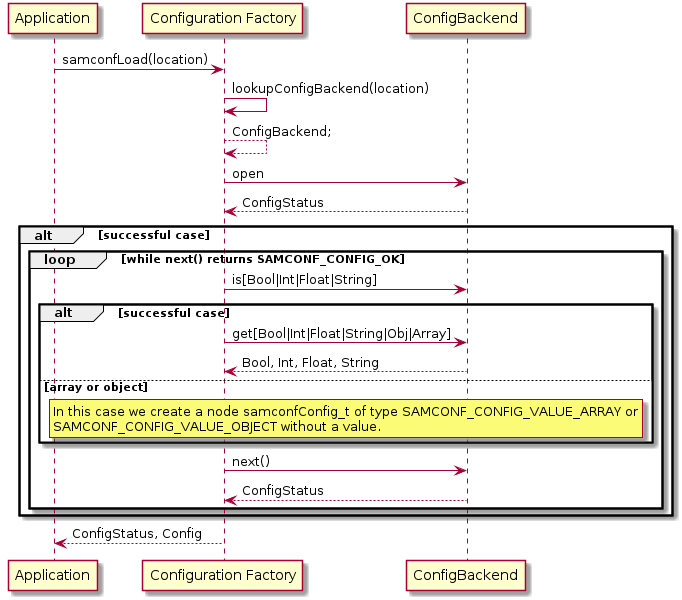Click the outer alt frame tag
The width and height of the screenshot is (682, 600).
(x=51, y=235)
